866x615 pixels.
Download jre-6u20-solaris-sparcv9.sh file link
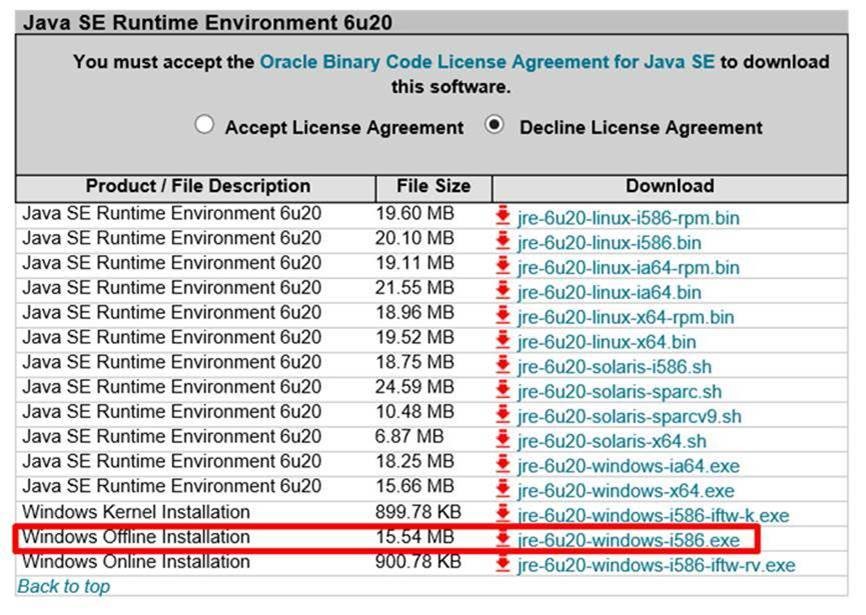click(630, 417)
